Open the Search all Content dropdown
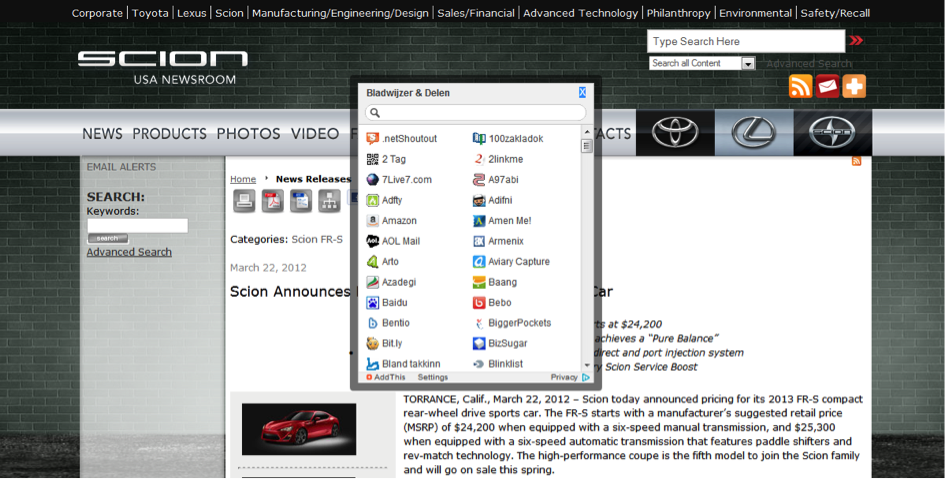945x479 pixels. pos(702,63)
